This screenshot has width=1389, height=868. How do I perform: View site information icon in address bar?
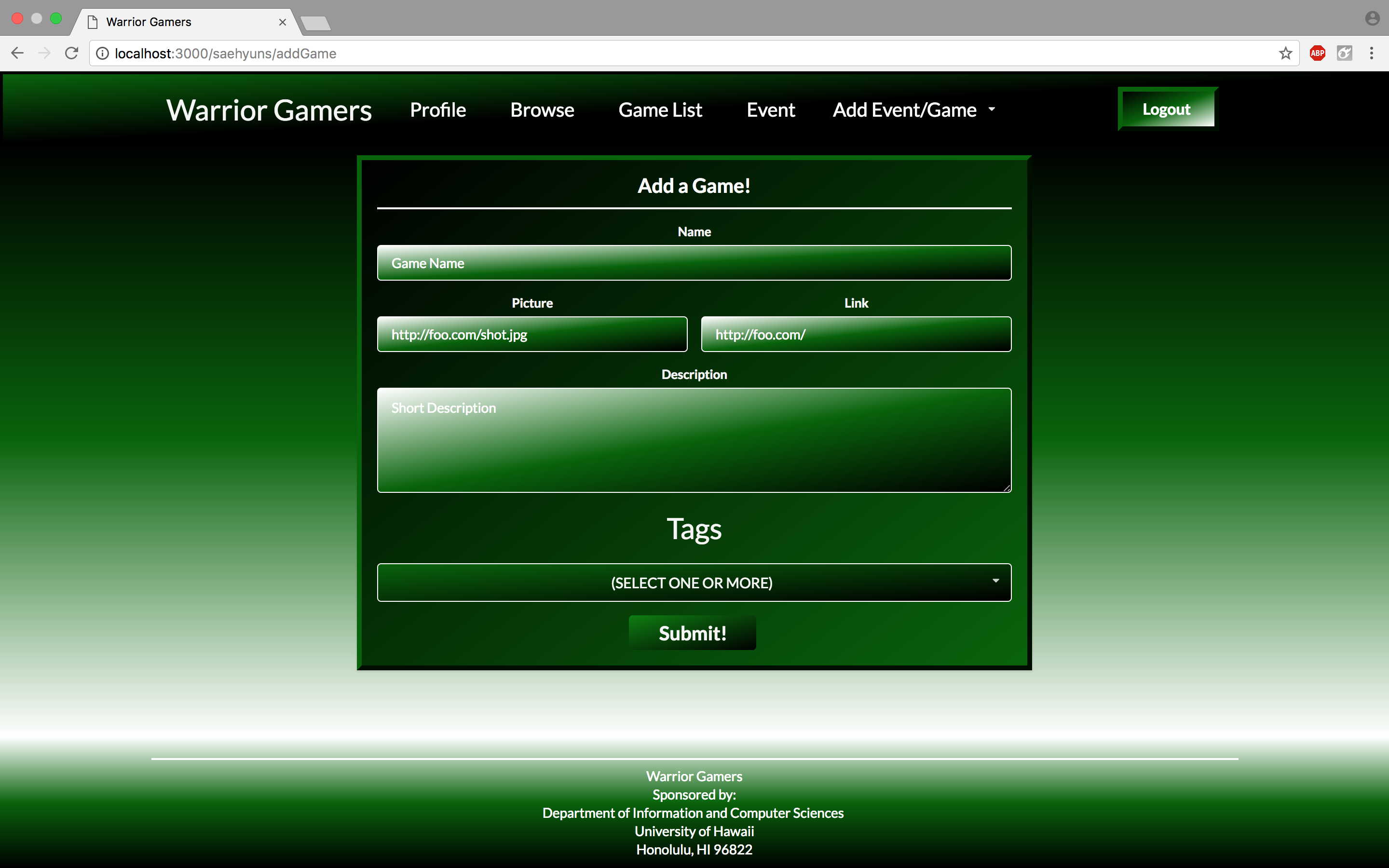click(x=102, y=54)
